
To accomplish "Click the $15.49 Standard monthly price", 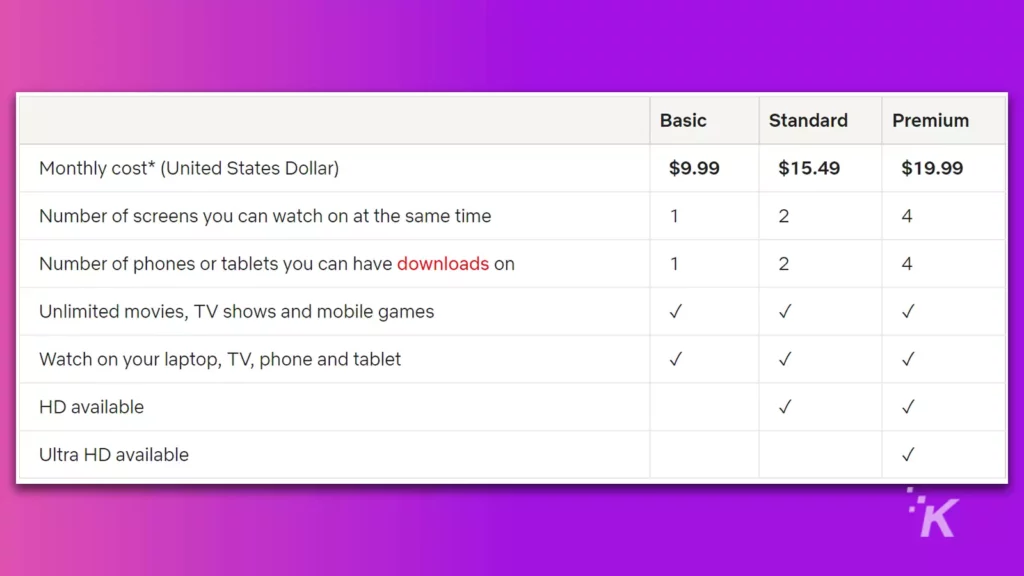I will [x=809, y=168].
